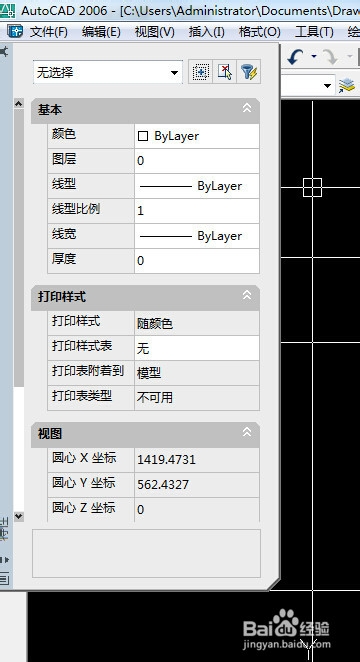Click the 线型 ByLayer value

(x=197, y=186)
